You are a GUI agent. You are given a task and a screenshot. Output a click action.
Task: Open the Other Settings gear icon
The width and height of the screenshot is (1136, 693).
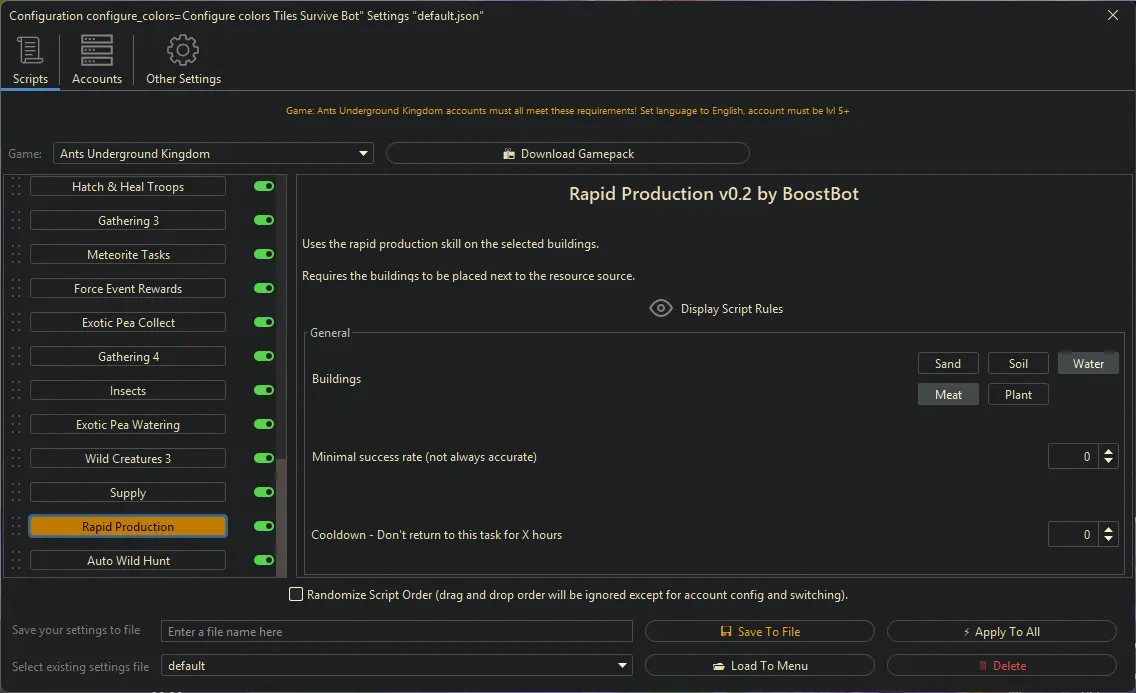(183, 50)
